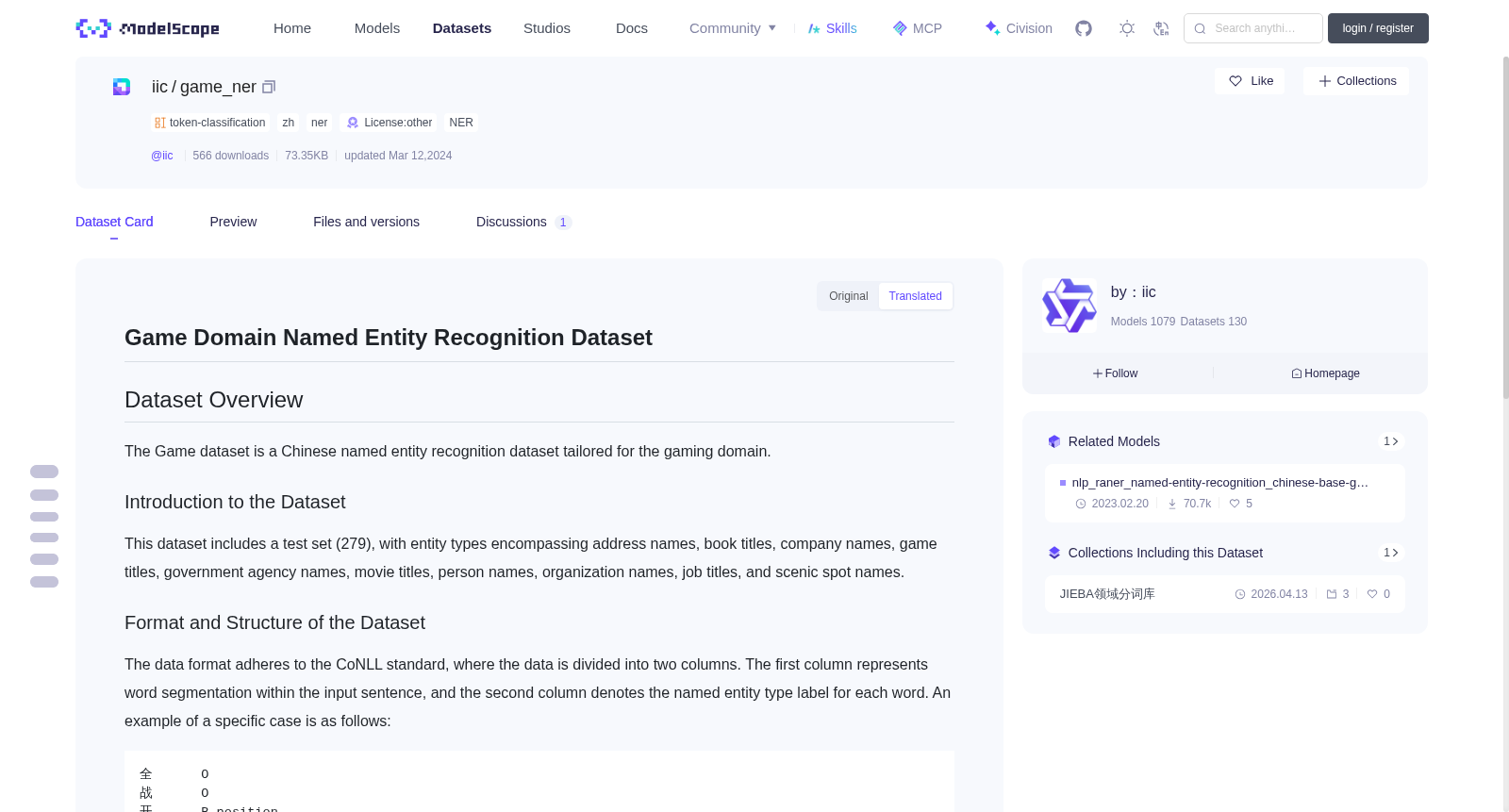
Task: Like the game_ner dataset
Action: (x=1251, y=81)
